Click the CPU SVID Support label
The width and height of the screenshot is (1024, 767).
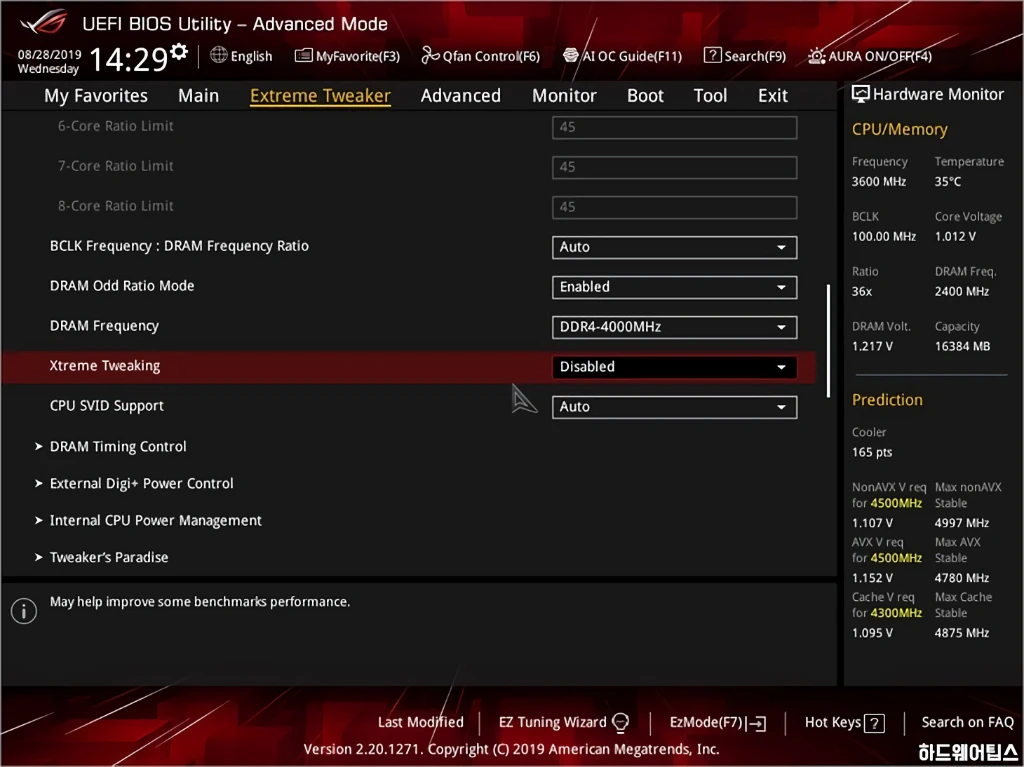tap(106, 406)
